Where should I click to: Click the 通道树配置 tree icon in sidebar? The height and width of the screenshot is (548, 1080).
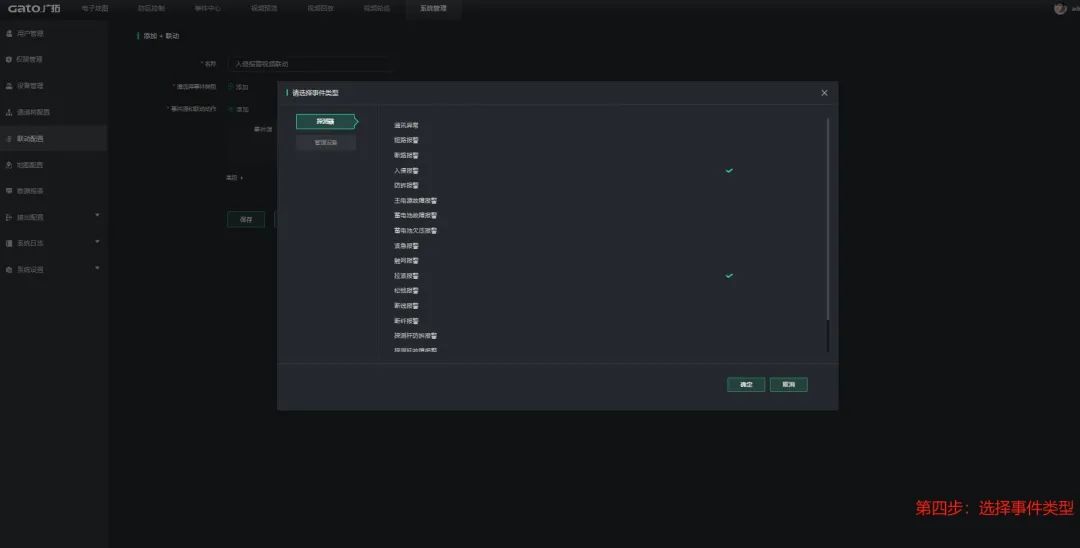point(10,112)
